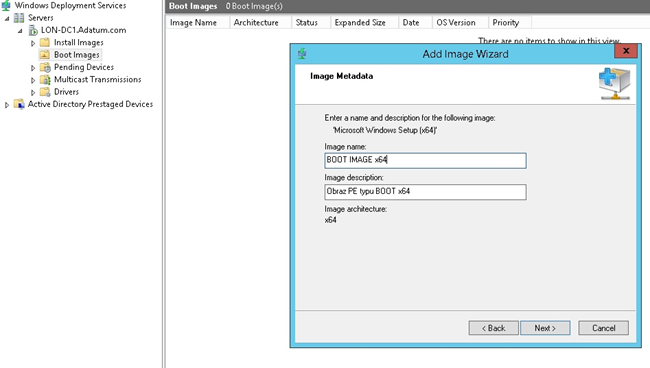Click the Image name input field
Viewport: 650px width, 368px height.
coord(425,160)
